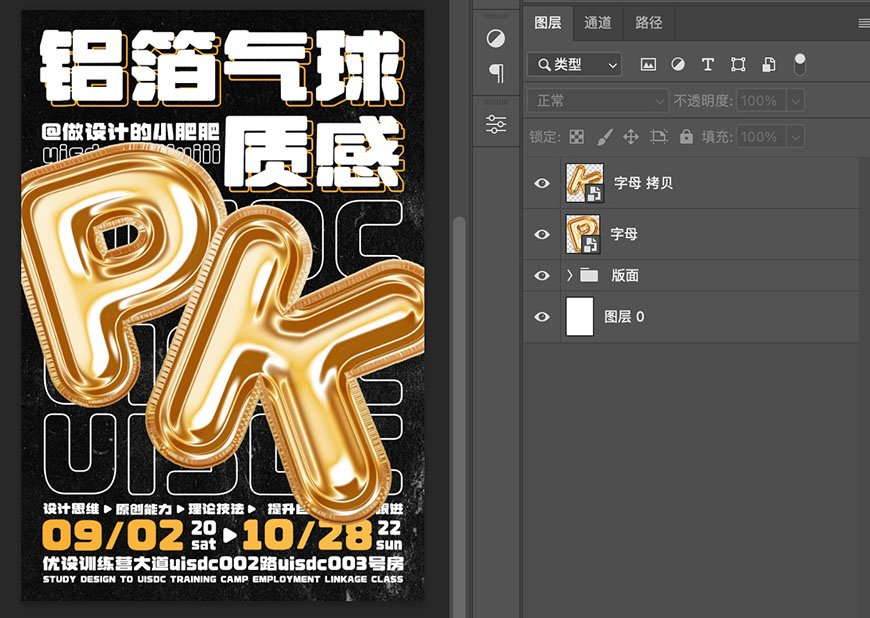The height and width of the screenshot is (618, 870).
Task: Filter layers by smart object icon
Action: point(768,64)
